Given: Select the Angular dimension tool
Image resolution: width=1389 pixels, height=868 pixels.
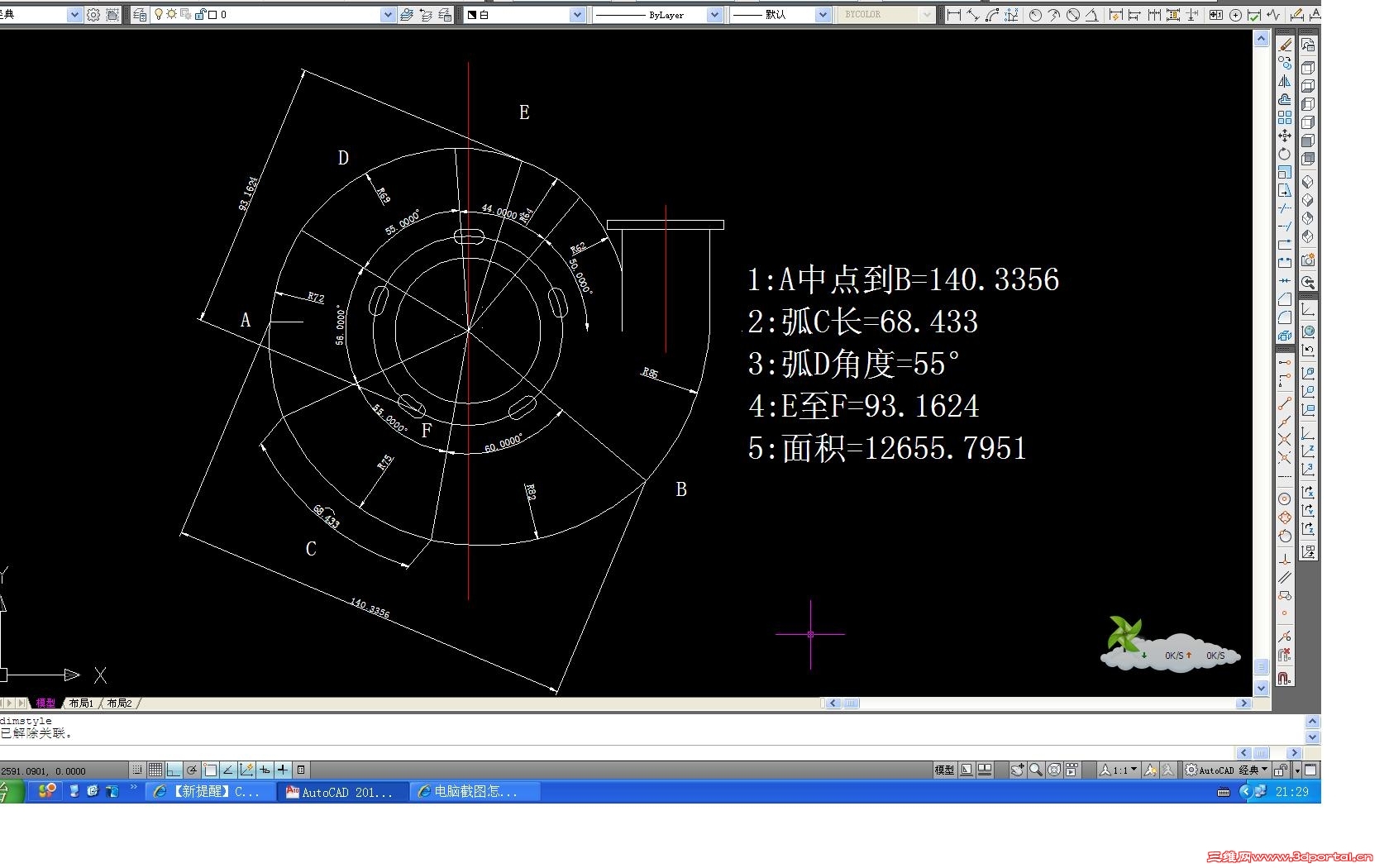Looking at the screenshot, I should 1092,15.
